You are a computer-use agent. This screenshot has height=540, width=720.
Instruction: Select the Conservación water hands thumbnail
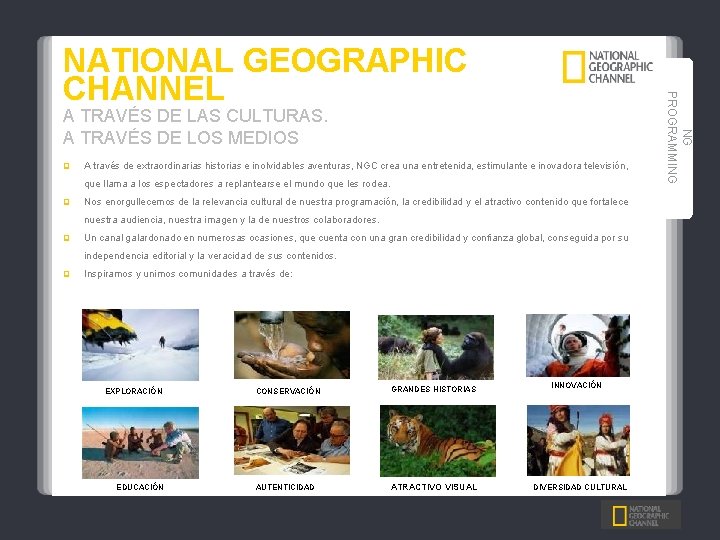coord(292,345)
